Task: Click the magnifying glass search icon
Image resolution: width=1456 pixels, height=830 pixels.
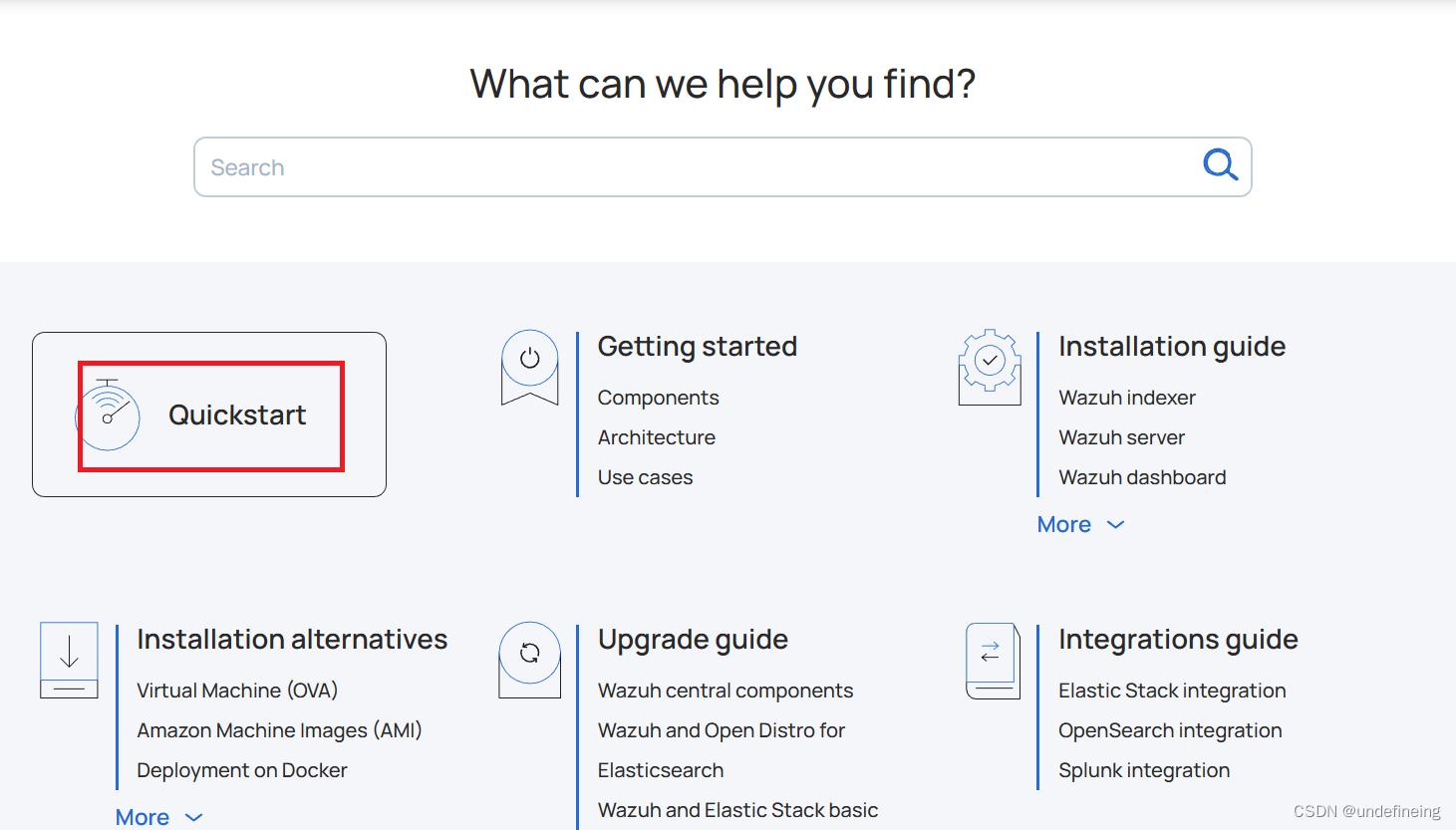Action: (1220, 164)
